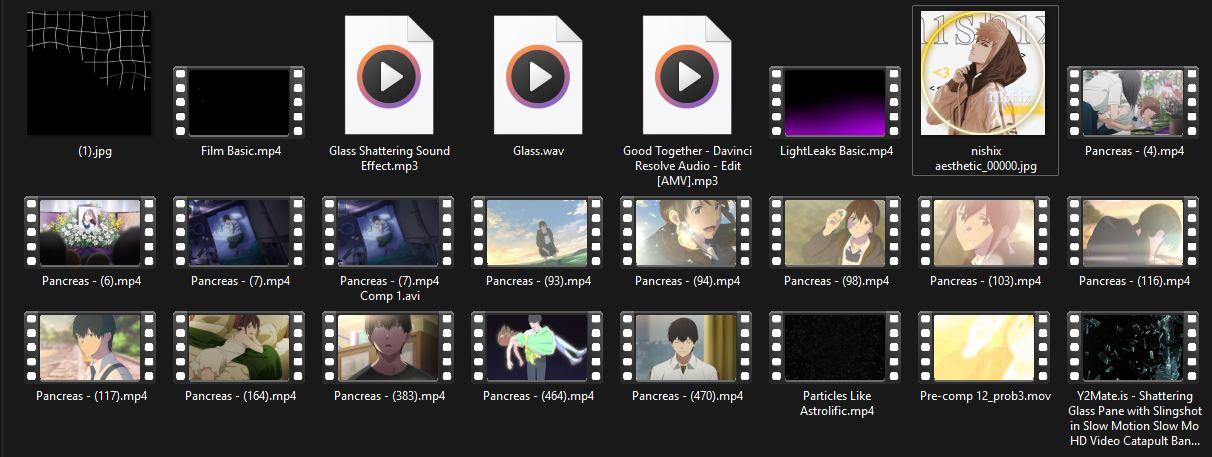
Task: Click the Pancreas - (464).mp4 video thumbnail
Action: (539, 347)
